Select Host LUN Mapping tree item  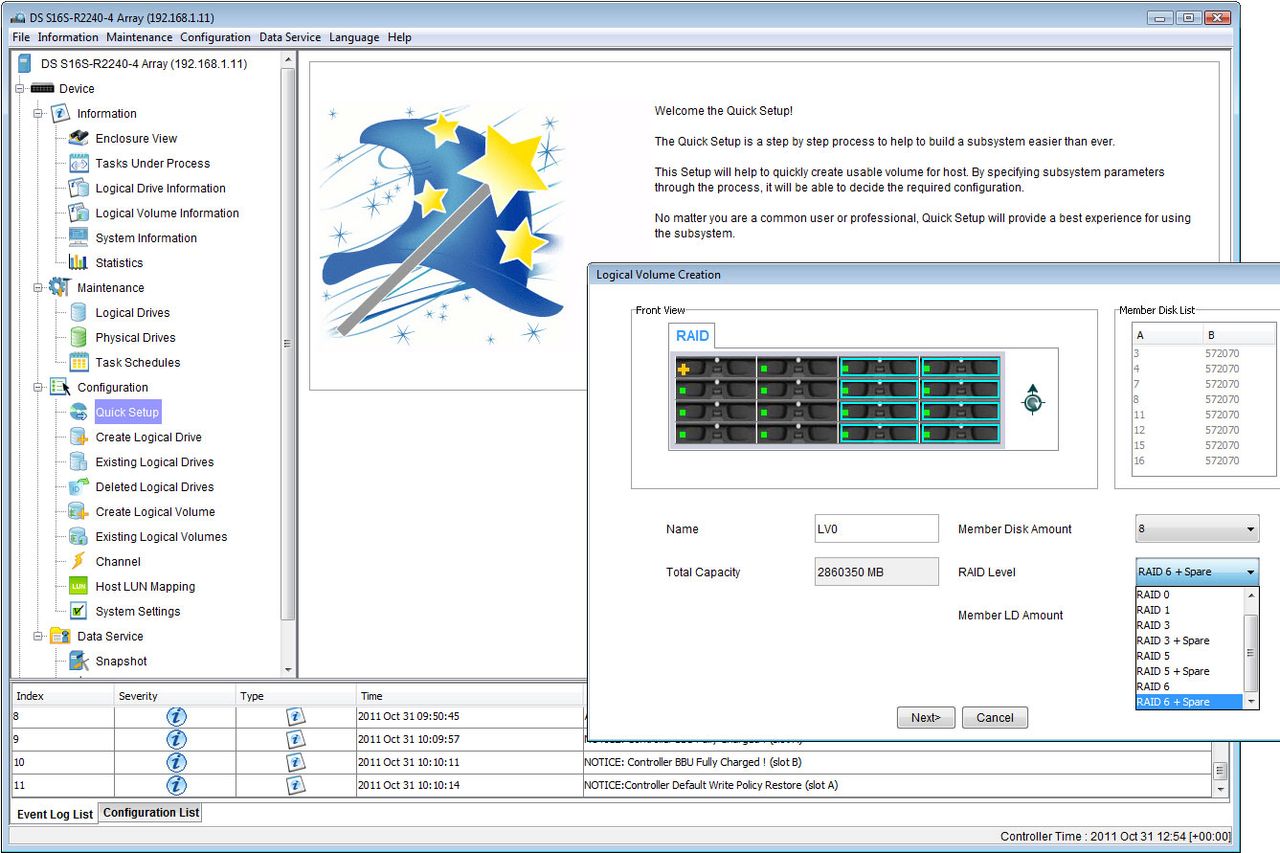click(145, 587)
